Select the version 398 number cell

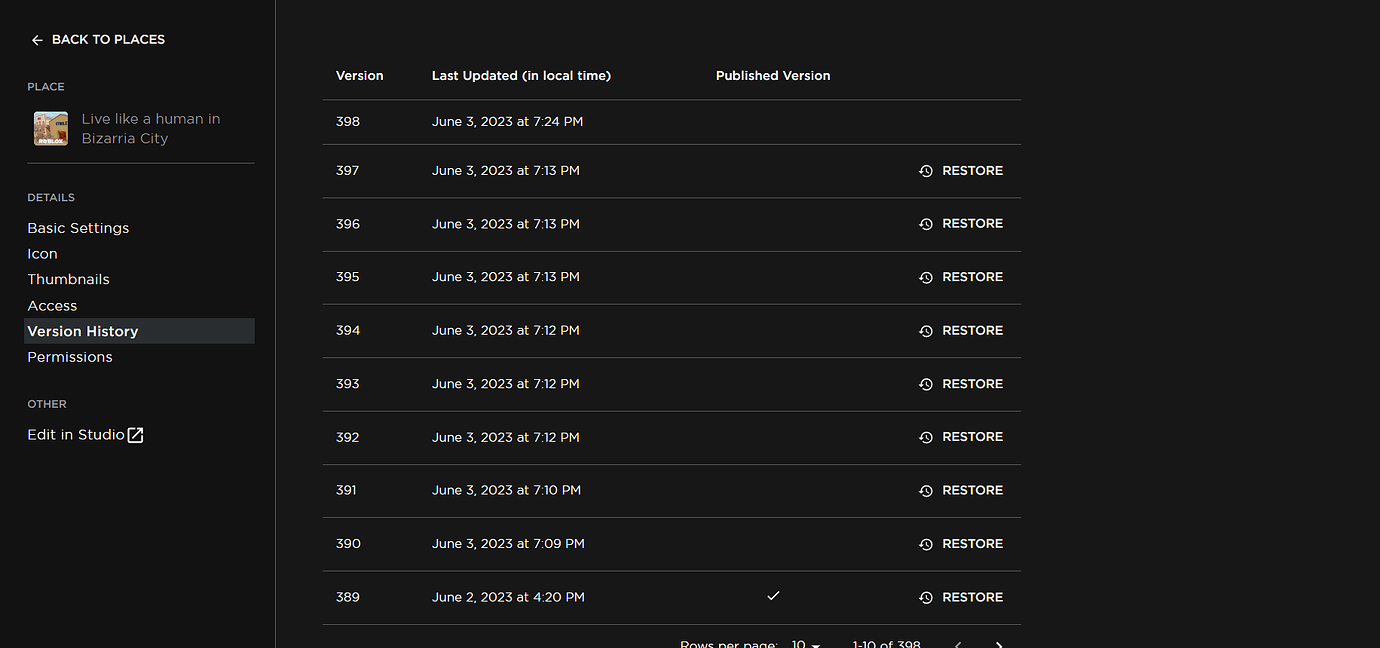(348, 122)
